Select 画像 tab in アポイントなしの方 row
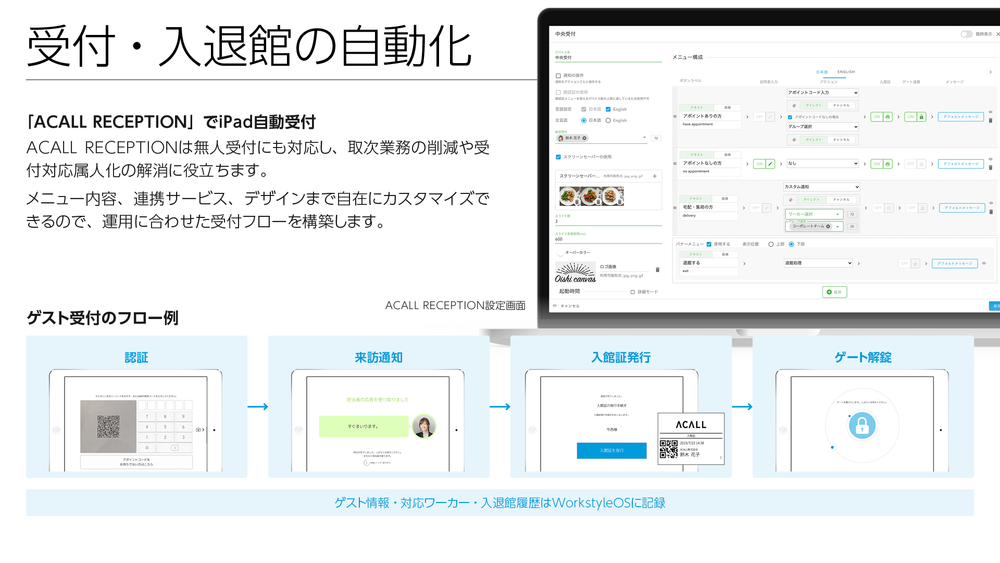The height and width of the screenshot is (563, 1000). pos(728,154)
